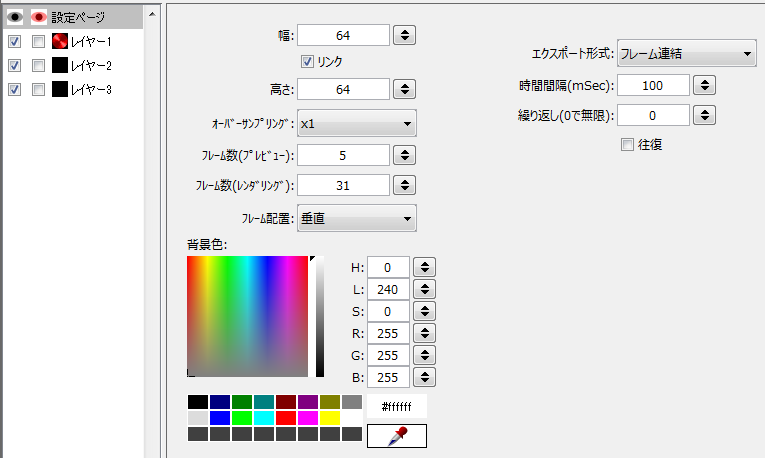Select the dark green palette swatch

click(242, 402)
